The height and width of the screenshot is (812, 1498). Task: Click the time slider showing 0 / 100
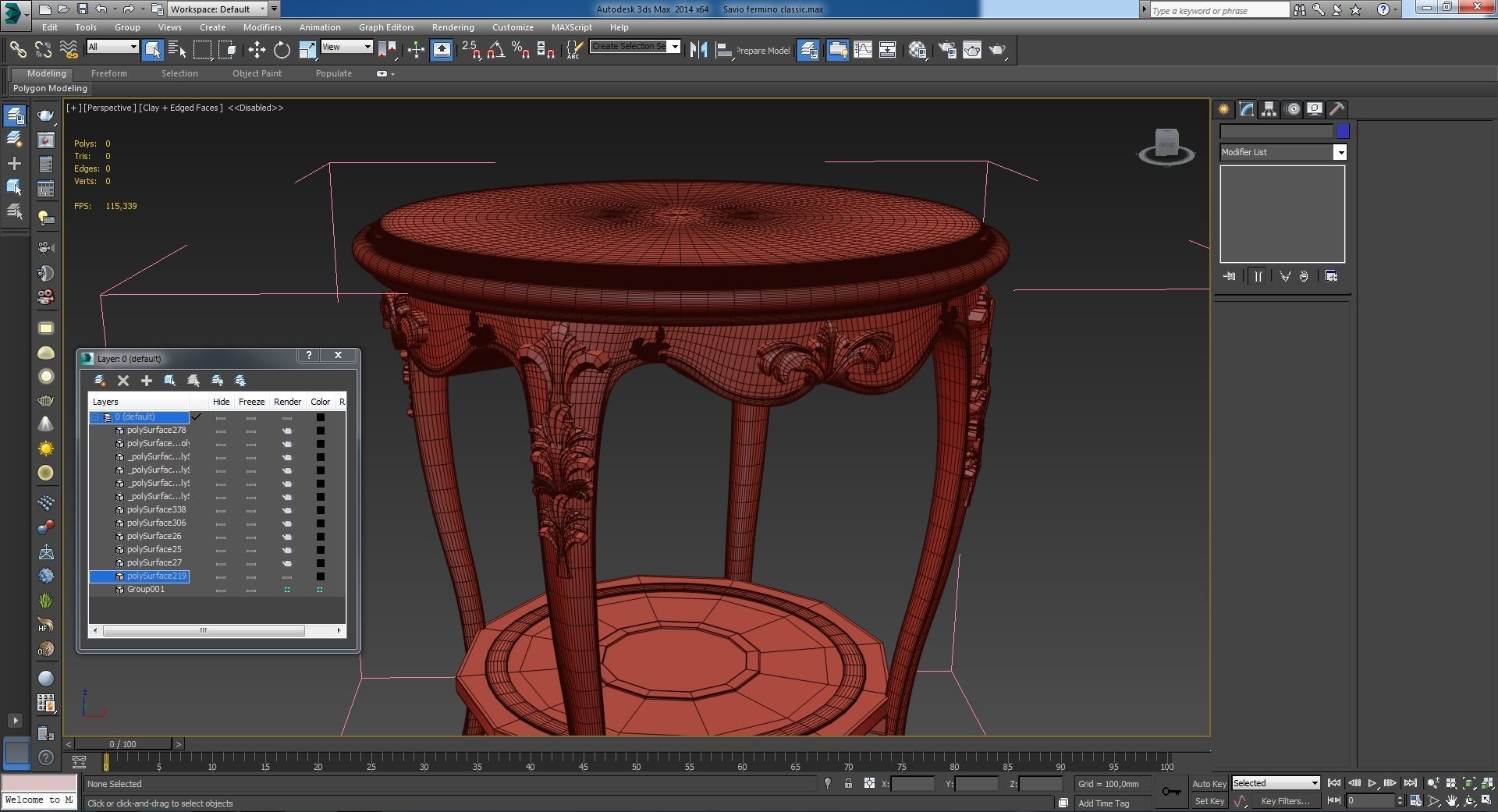tap(122, 744)
